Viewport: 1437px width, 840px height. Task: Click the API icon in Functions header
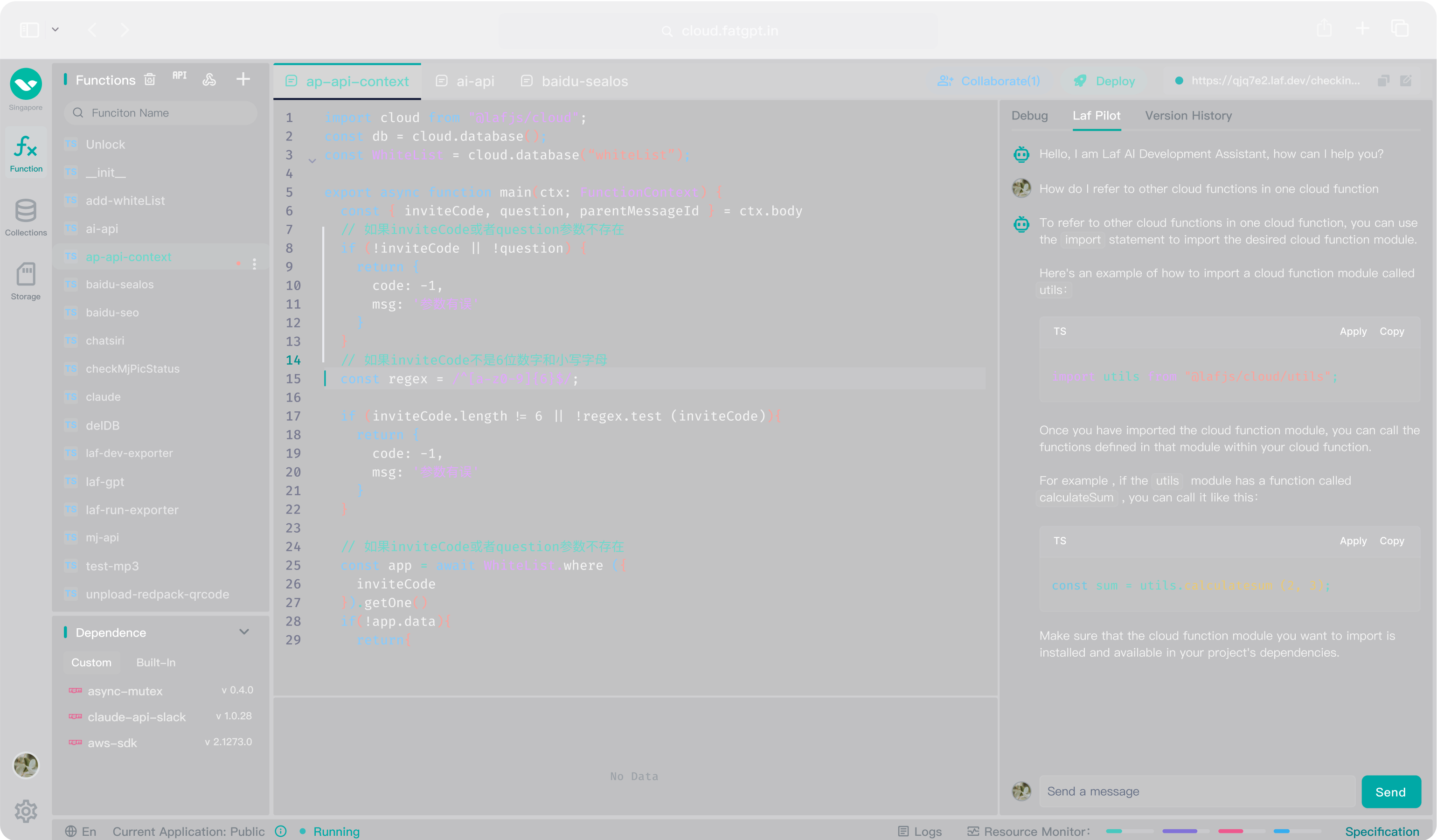(180, 76)
